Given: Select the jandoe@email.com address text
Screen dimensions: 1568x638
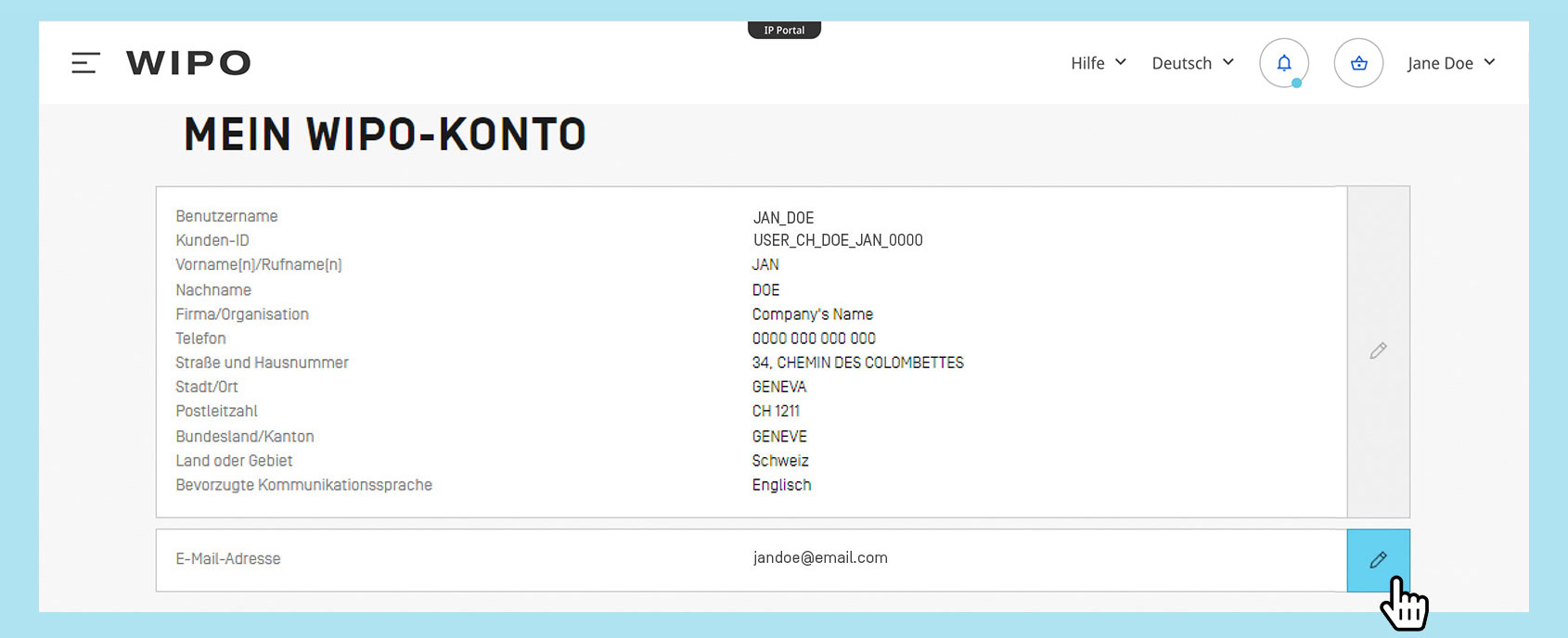Looking at the screenshot, I should point(820,558).
